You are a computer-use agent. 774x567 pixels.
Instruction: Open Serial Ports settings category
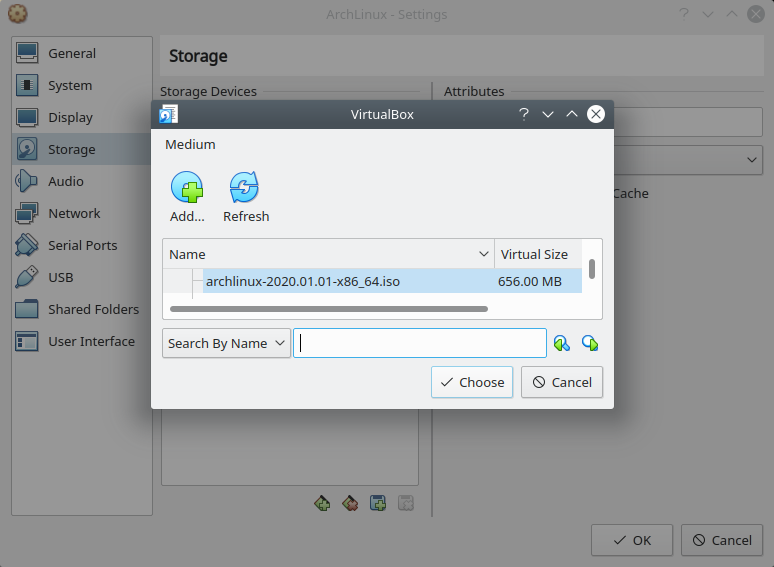(82, 245)
